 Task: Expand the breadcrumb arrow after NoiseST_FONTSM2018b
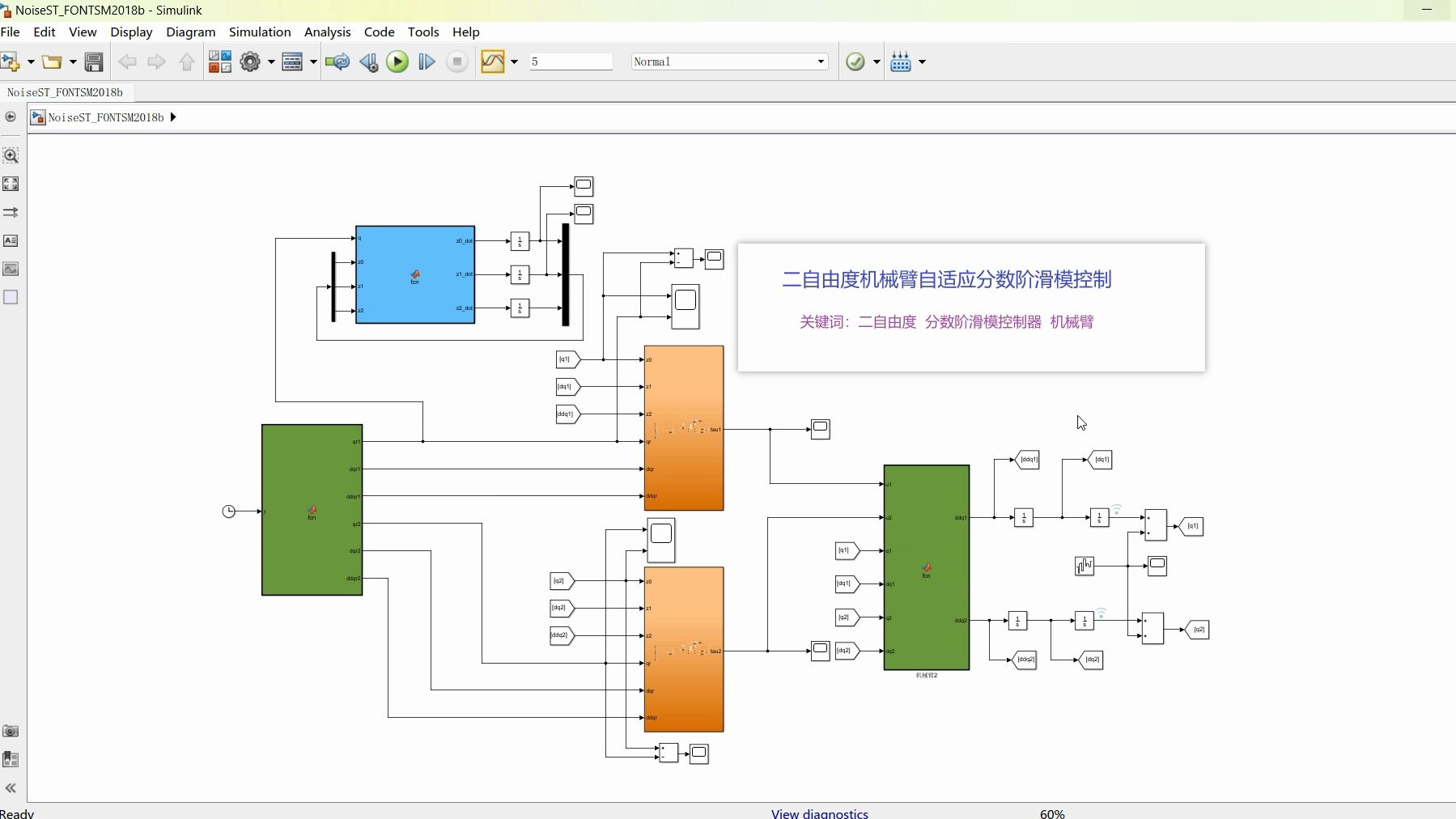click(173, 117)
